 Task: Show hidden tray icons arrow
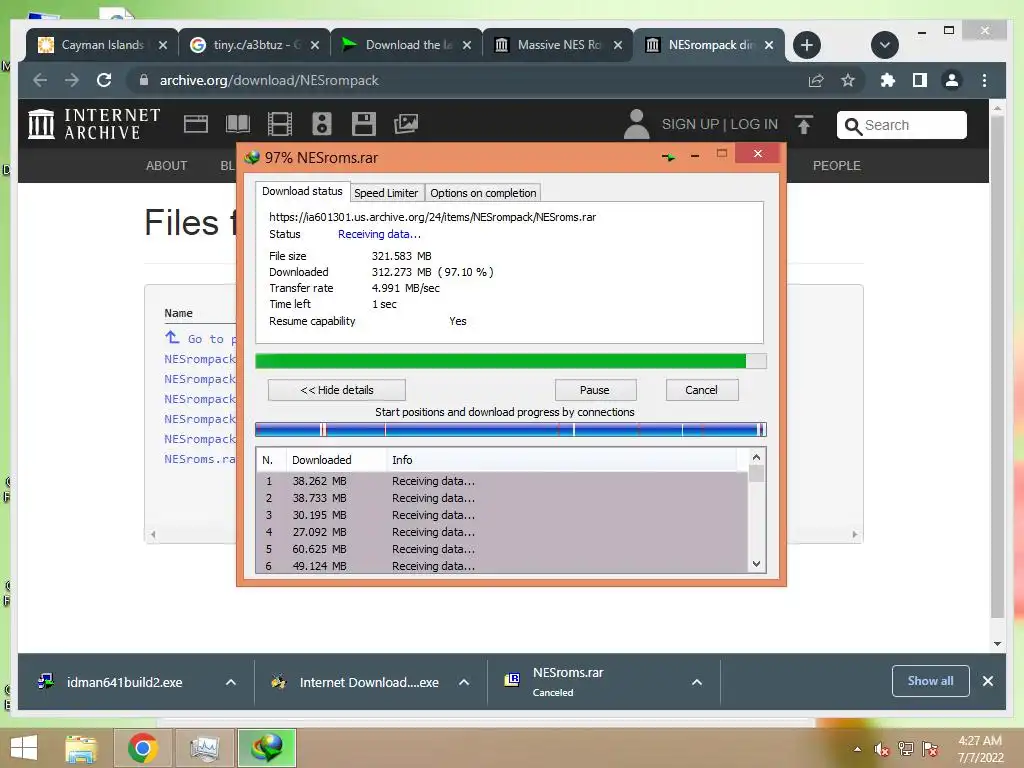pyautogui.click(x=857, y=749)
